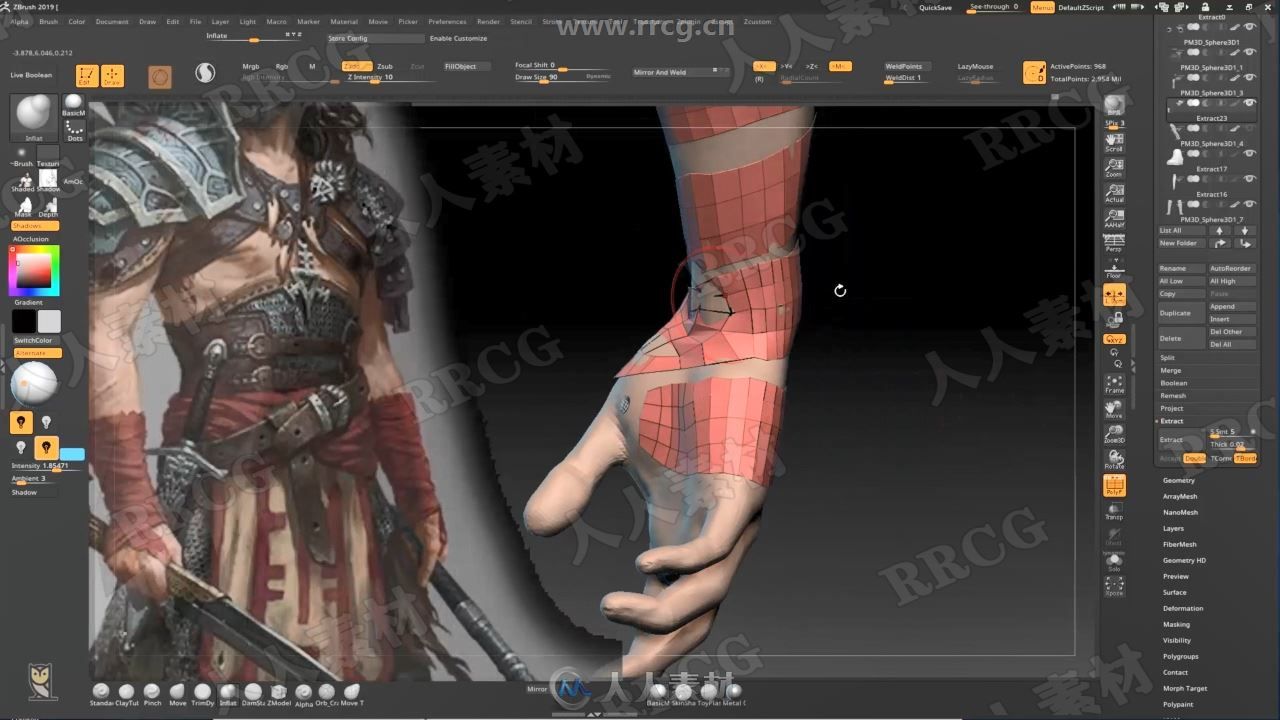Open the Document menu

(112, 21)
